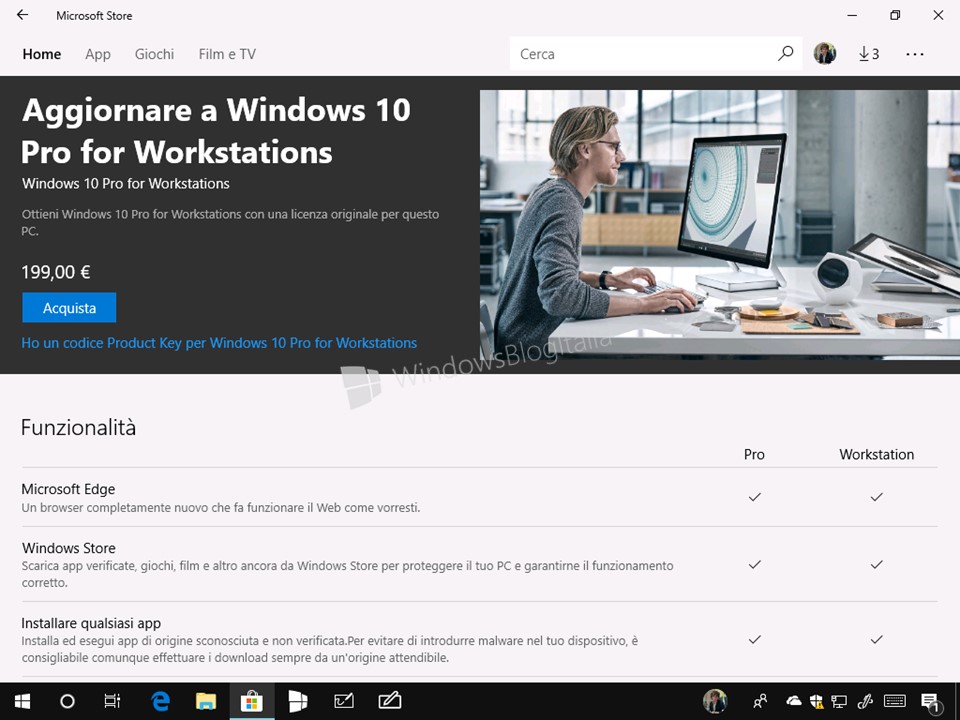The width and height of the screenshot is (960, 720).
Task: Open the user profile picture menu
Action: pos(825,53)
